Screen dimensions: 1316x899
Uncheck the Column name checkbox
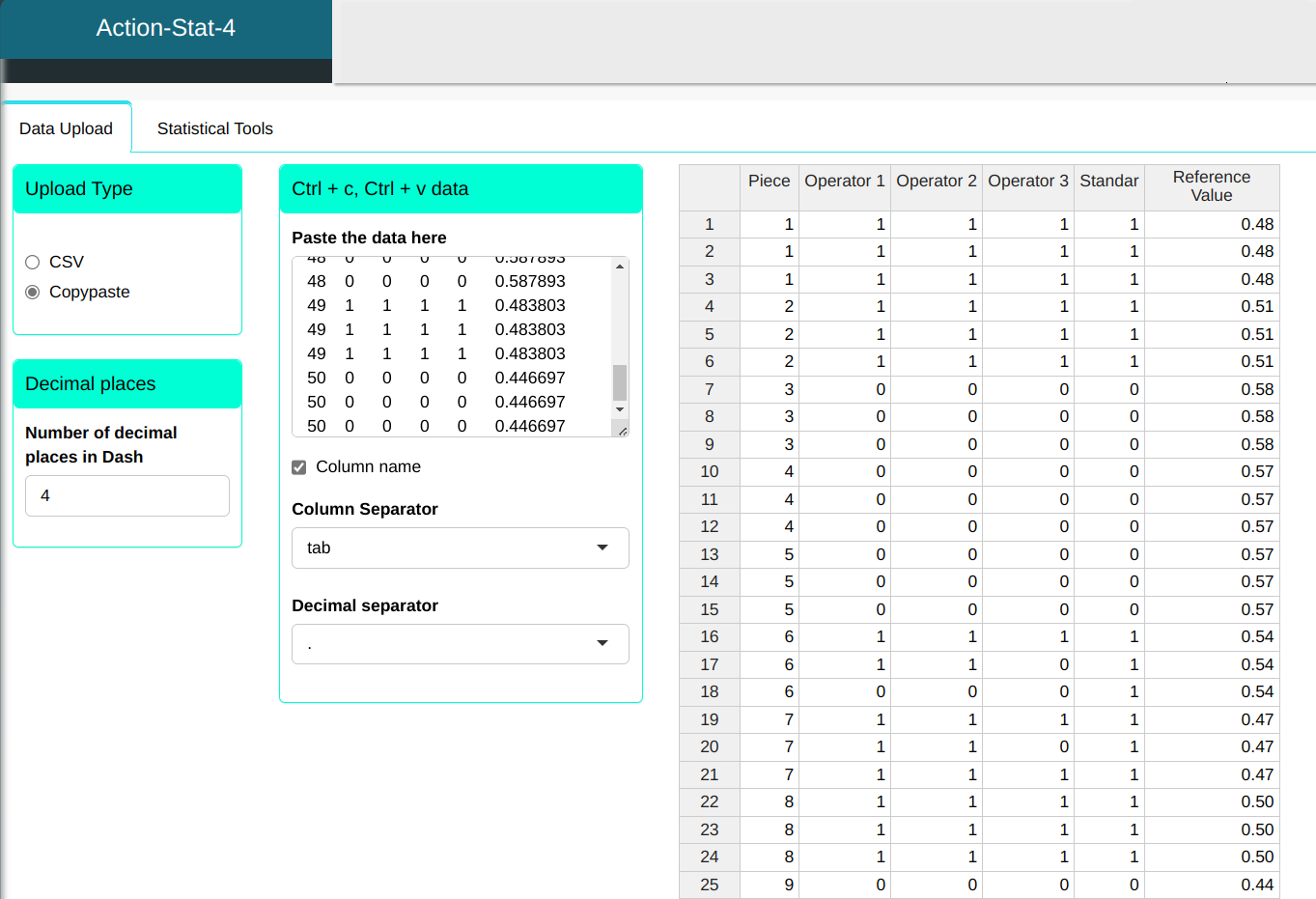(x=299, y=467)
